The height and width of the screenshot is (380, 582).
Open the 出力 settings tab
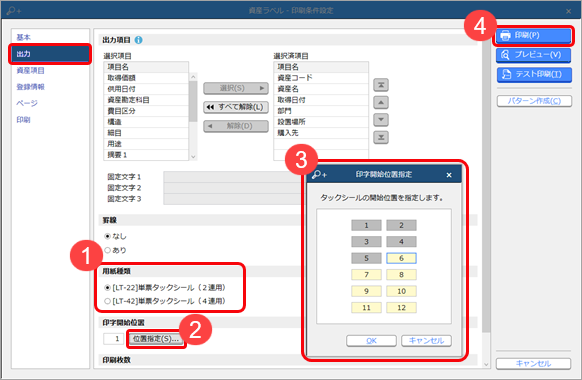tap(50, 54)
